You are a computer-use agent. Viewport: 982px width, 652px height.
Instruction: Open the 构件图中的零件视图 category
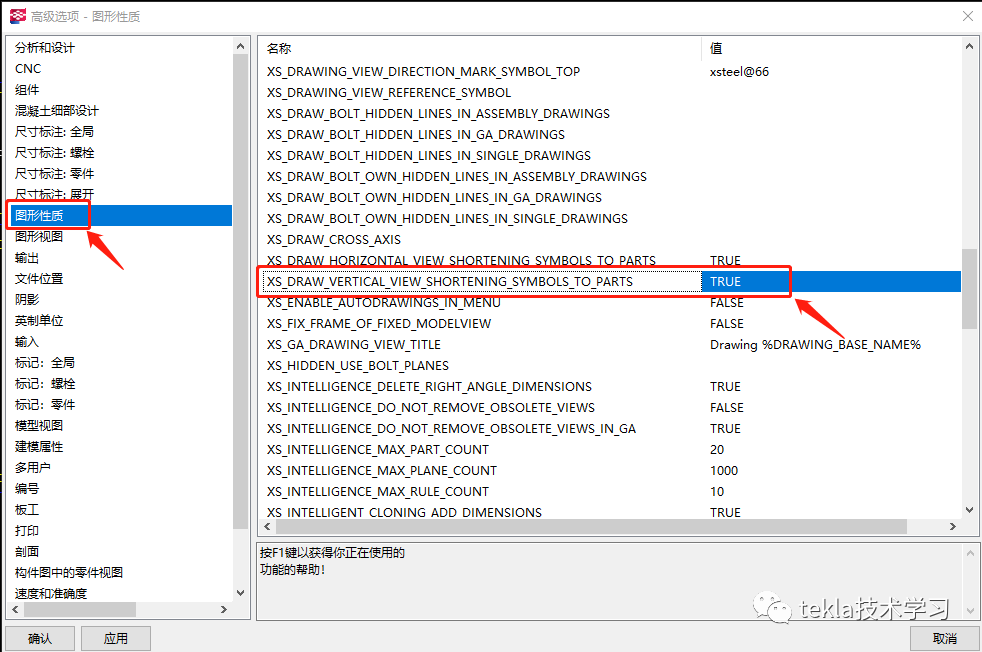[x=69, y=572]
